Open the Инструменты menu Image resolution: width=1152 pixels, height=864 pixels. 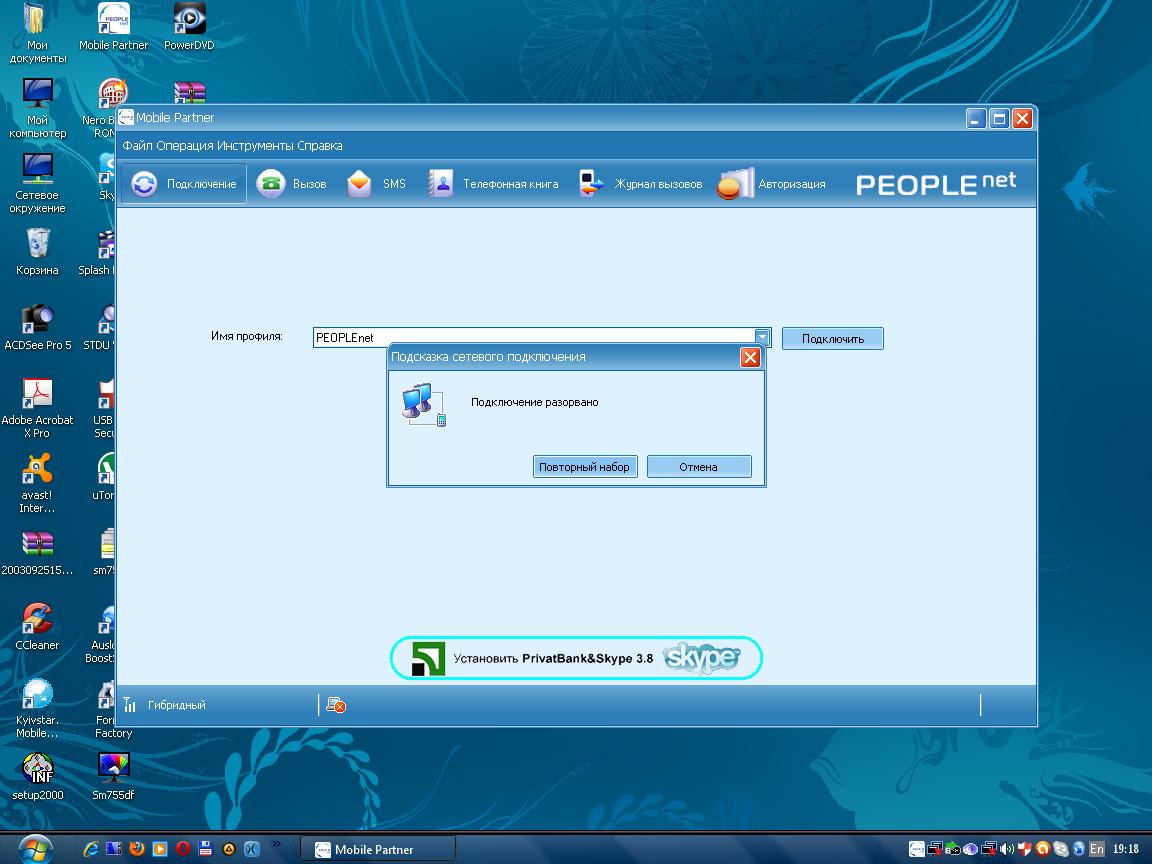(x=255, y=145)
